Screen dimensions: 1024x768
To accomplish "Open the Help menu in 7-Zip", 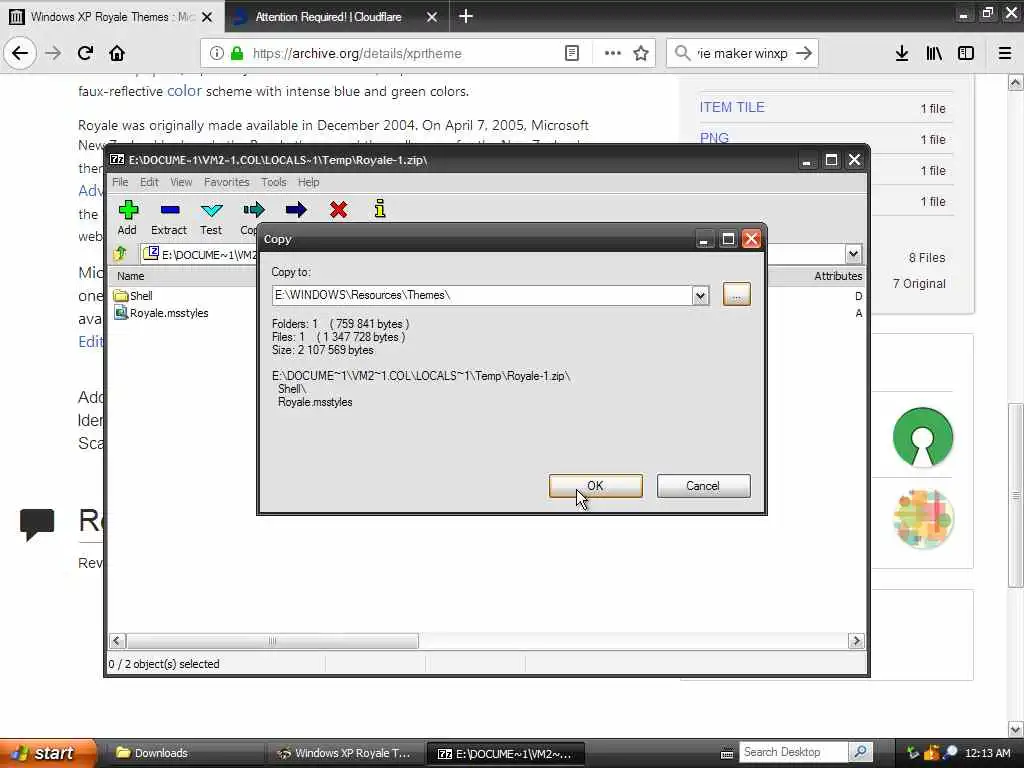I will pyautogui.click(x=308, y=182).
